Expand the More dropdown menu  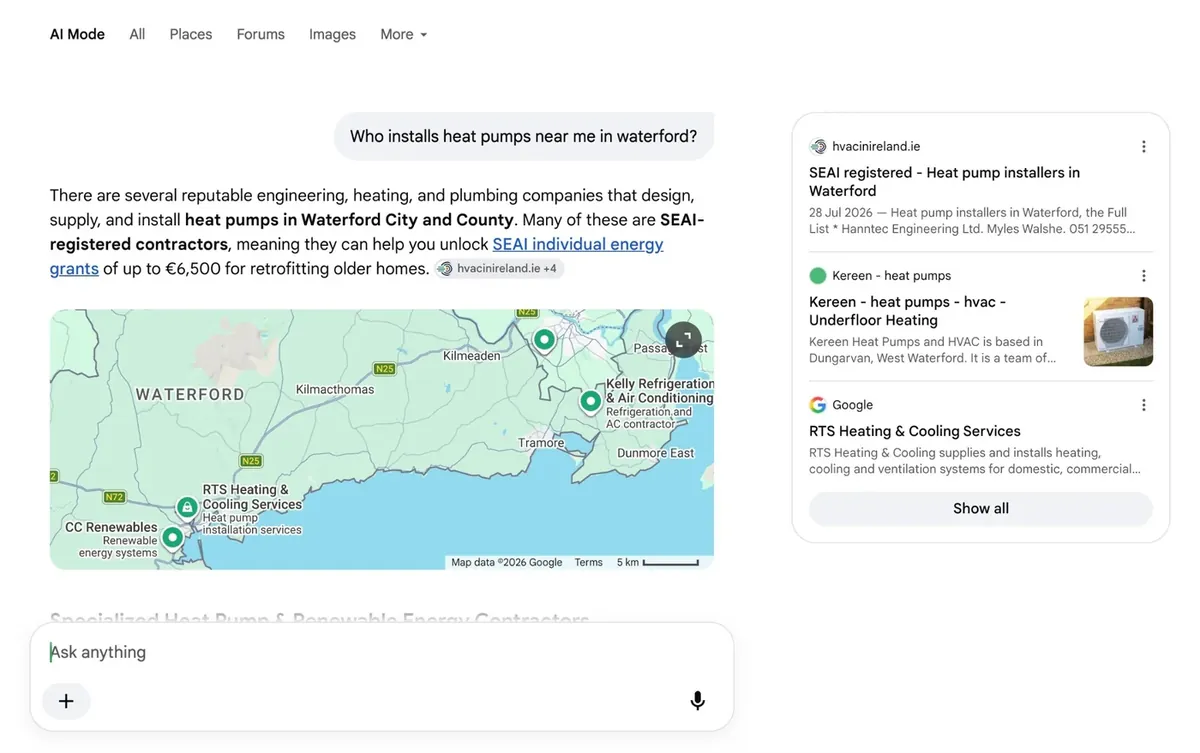tap(404, 34)
